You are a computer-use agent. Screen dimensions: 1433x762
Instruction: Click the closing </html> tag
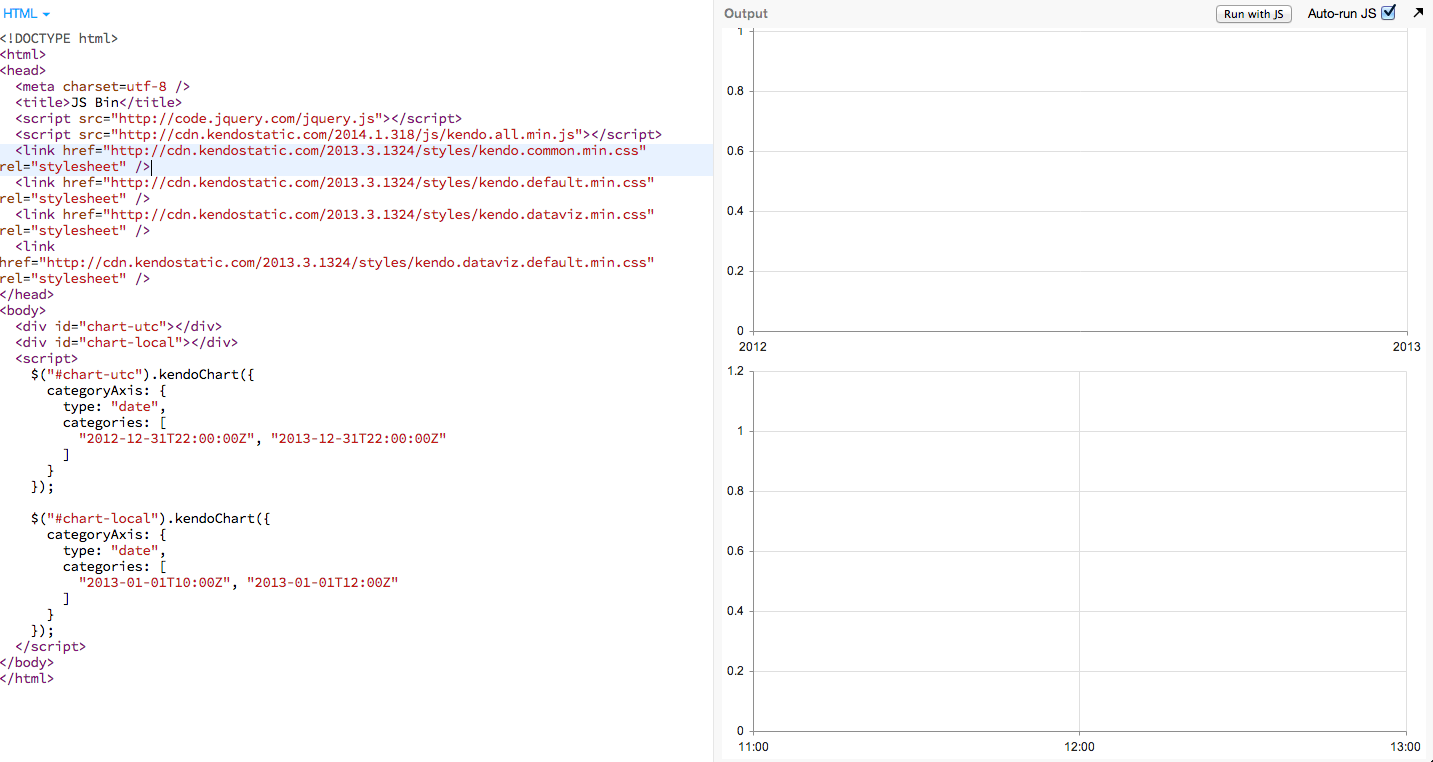27,678
